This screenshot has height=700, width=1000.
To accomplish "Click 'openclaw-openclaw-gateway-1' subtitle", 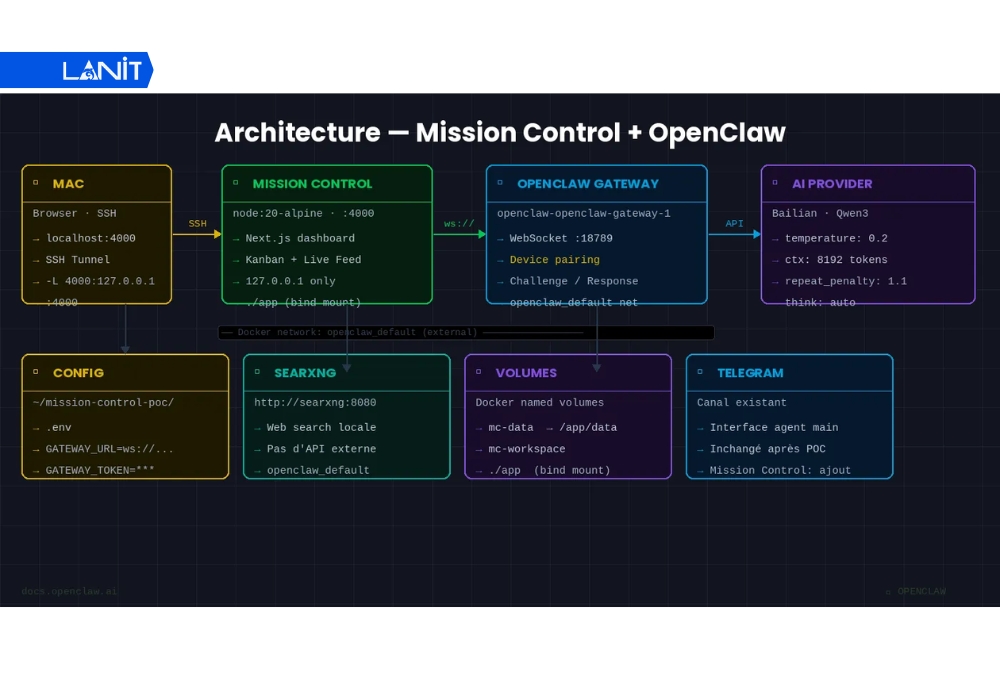I will click(584, 214).
